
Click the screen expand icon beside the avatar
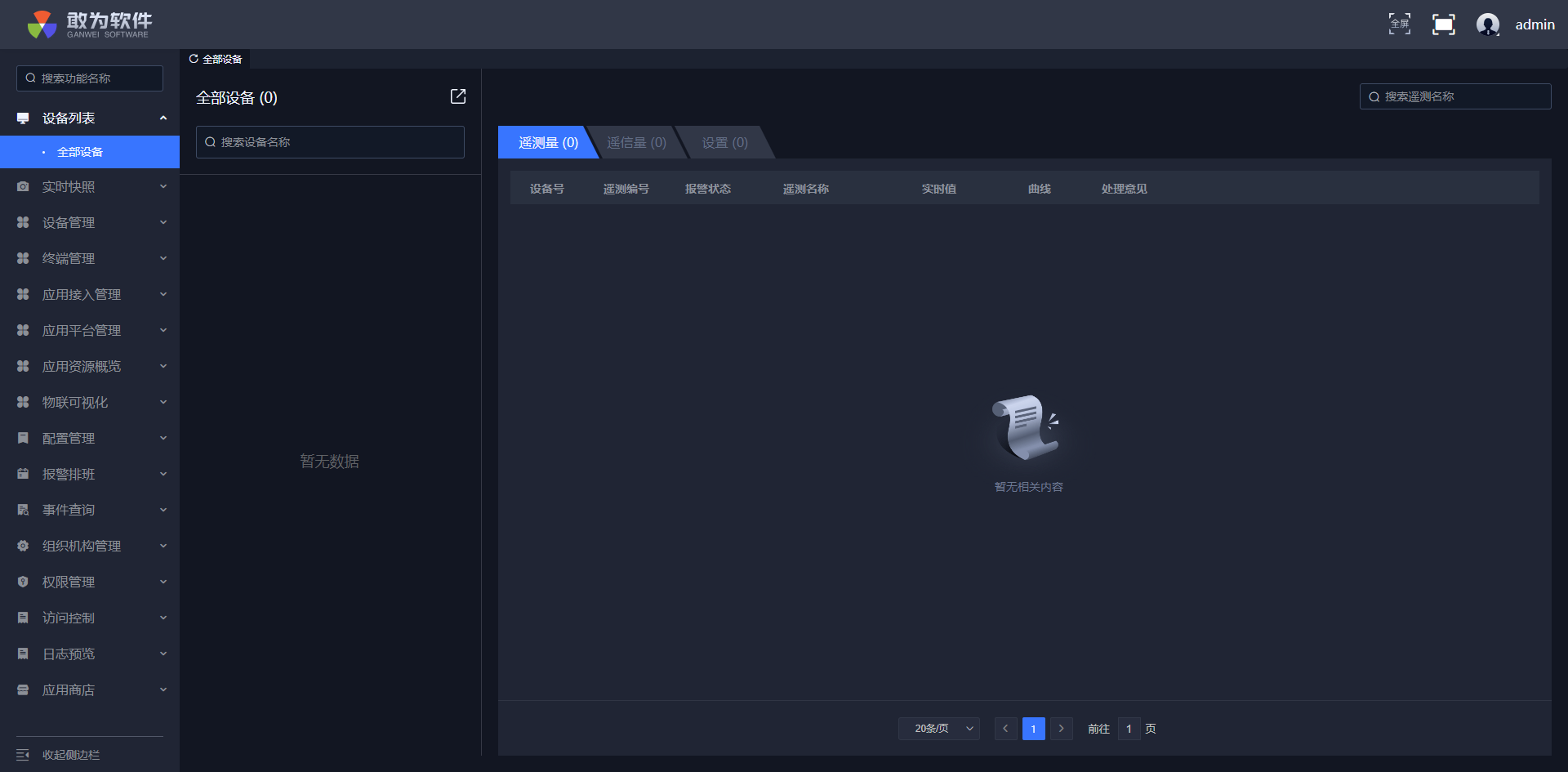coord(1444,25)
